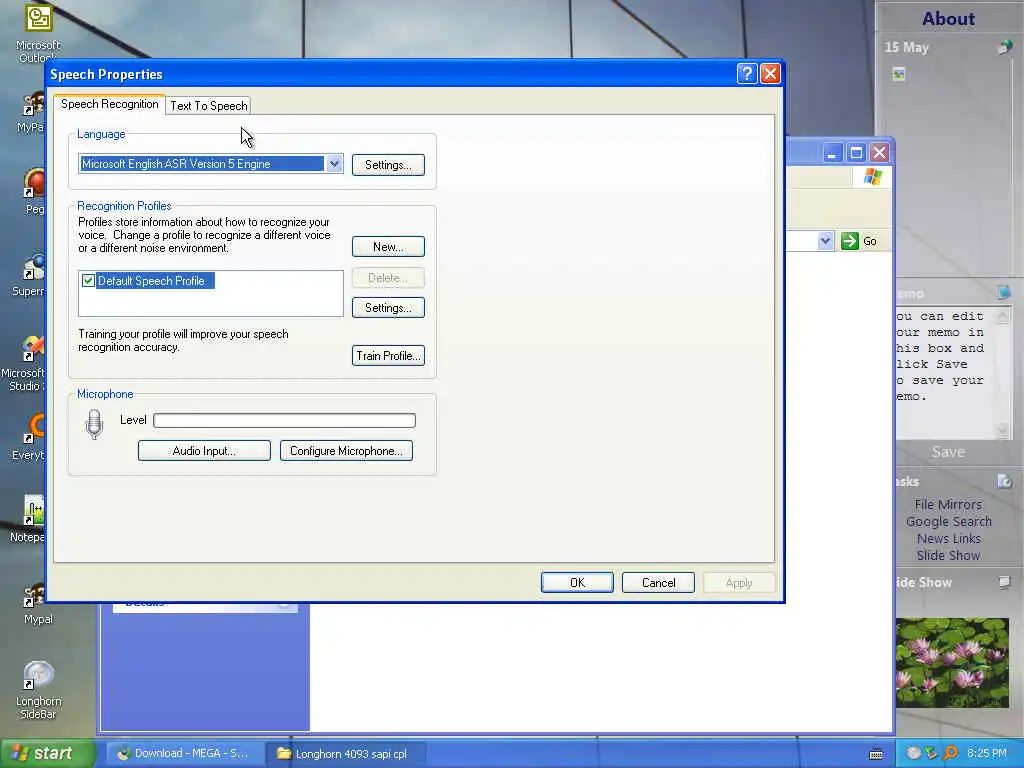Click inside the sidebar memo text box

[x=944, y=372]
